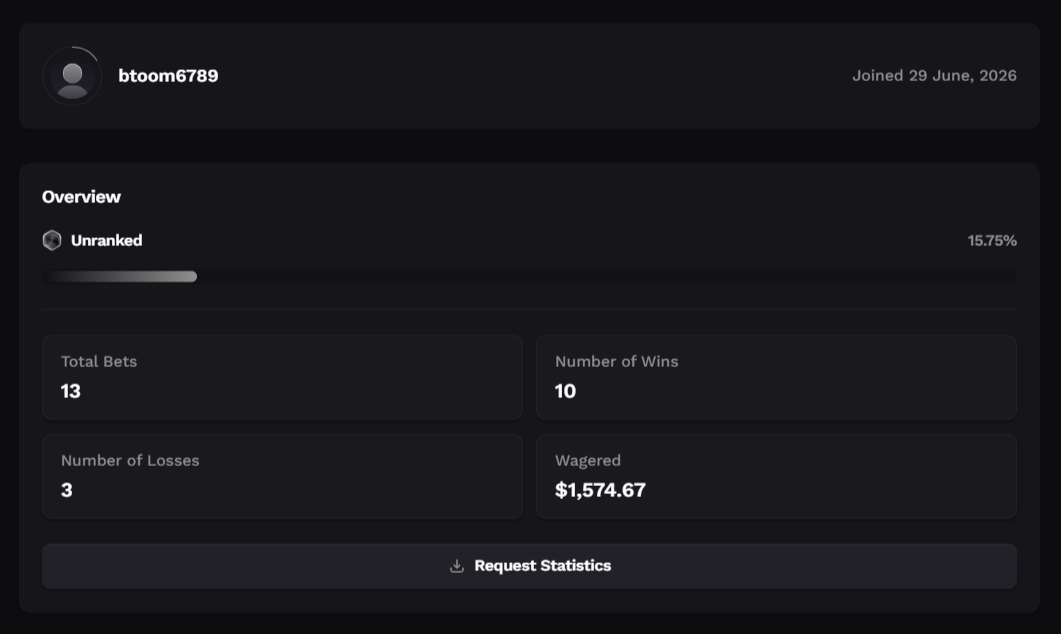Click the Wagered label text

(587, 461)
